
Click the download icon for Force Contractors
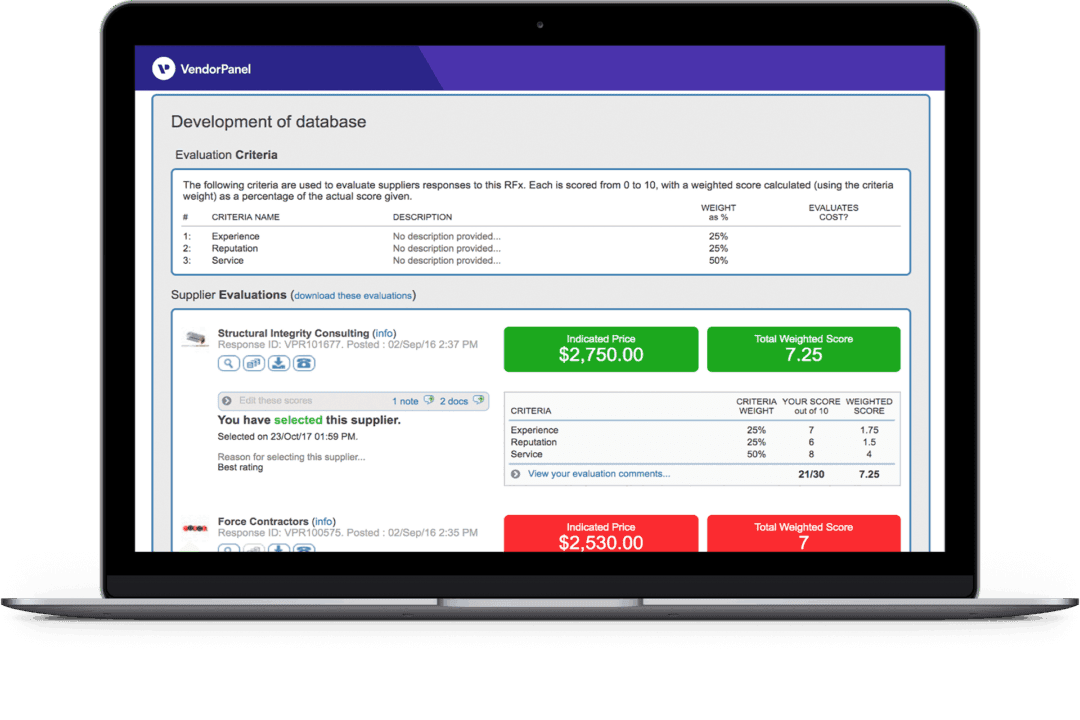click(x=278, y=549)
